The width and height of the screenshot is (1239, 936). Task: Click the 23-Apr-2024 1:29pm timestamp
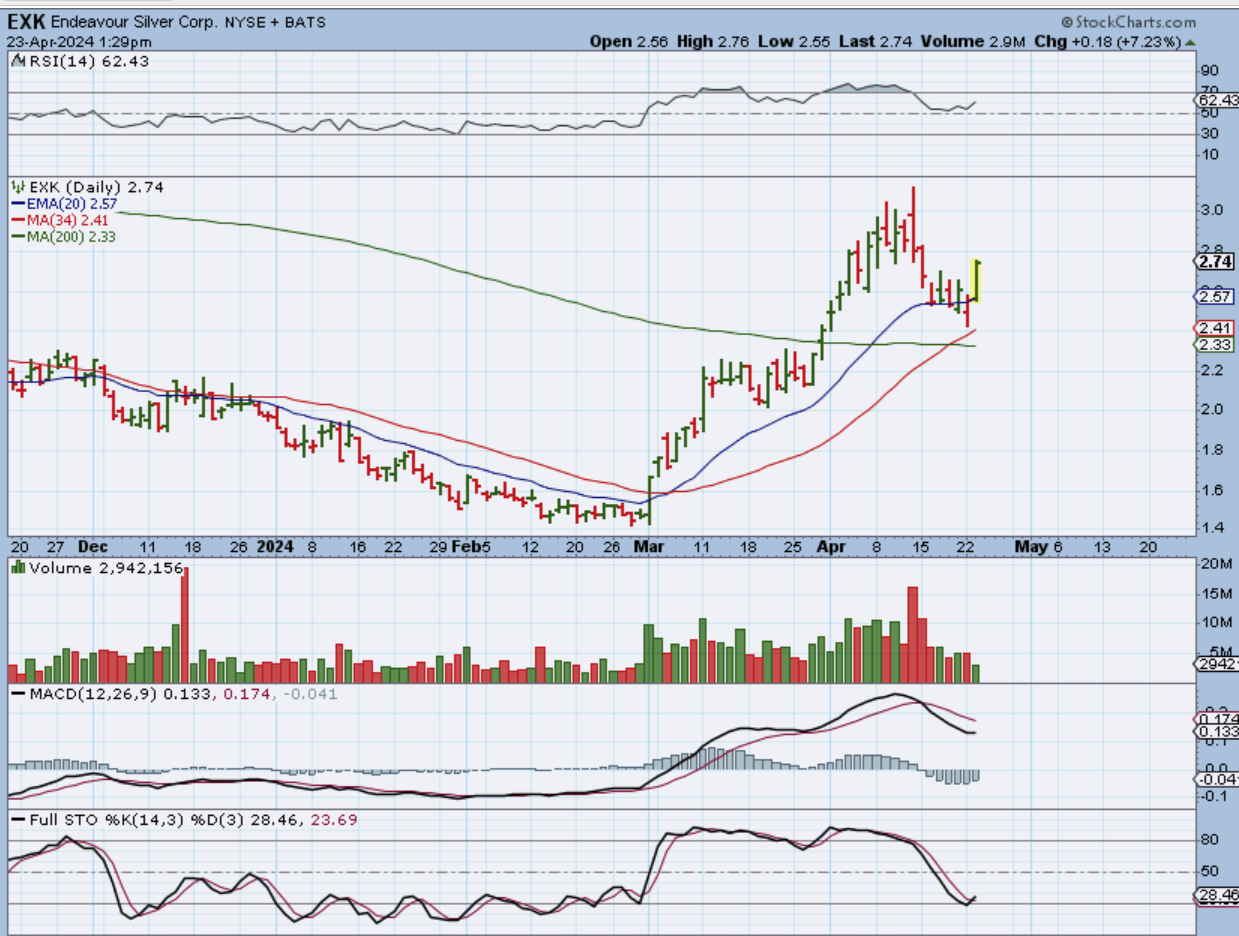[80, 42]
